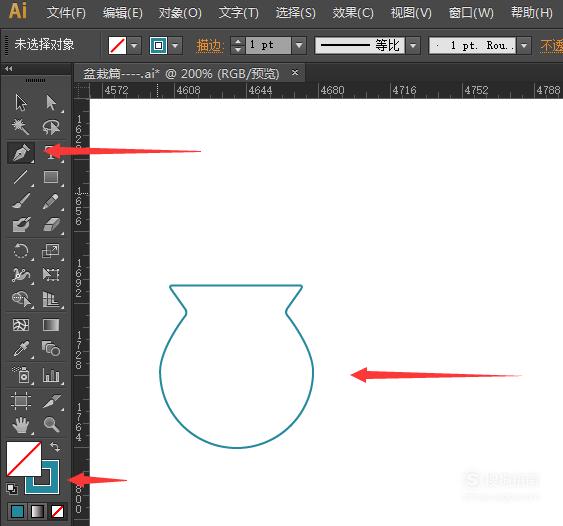The width and height of the screenshot is (563, 526).
Task: Select the Eyedropper tool
Action: click(21, 349)
